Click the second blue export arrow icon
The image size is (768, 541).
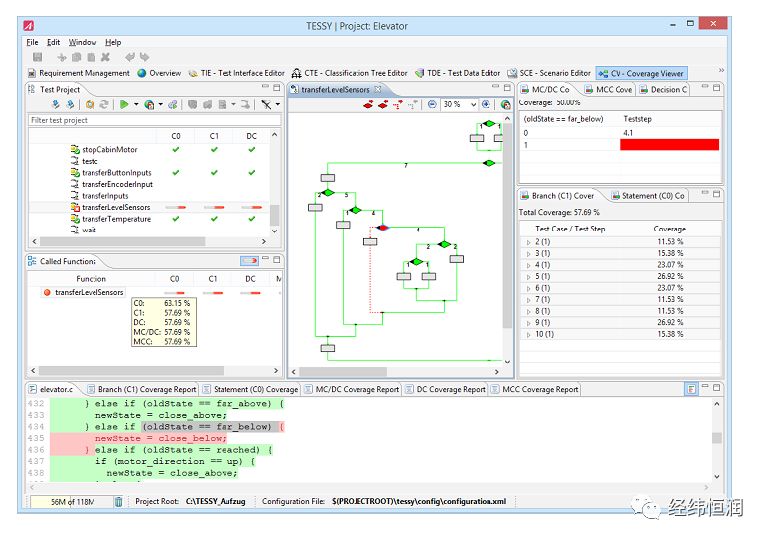coord(71,104)
